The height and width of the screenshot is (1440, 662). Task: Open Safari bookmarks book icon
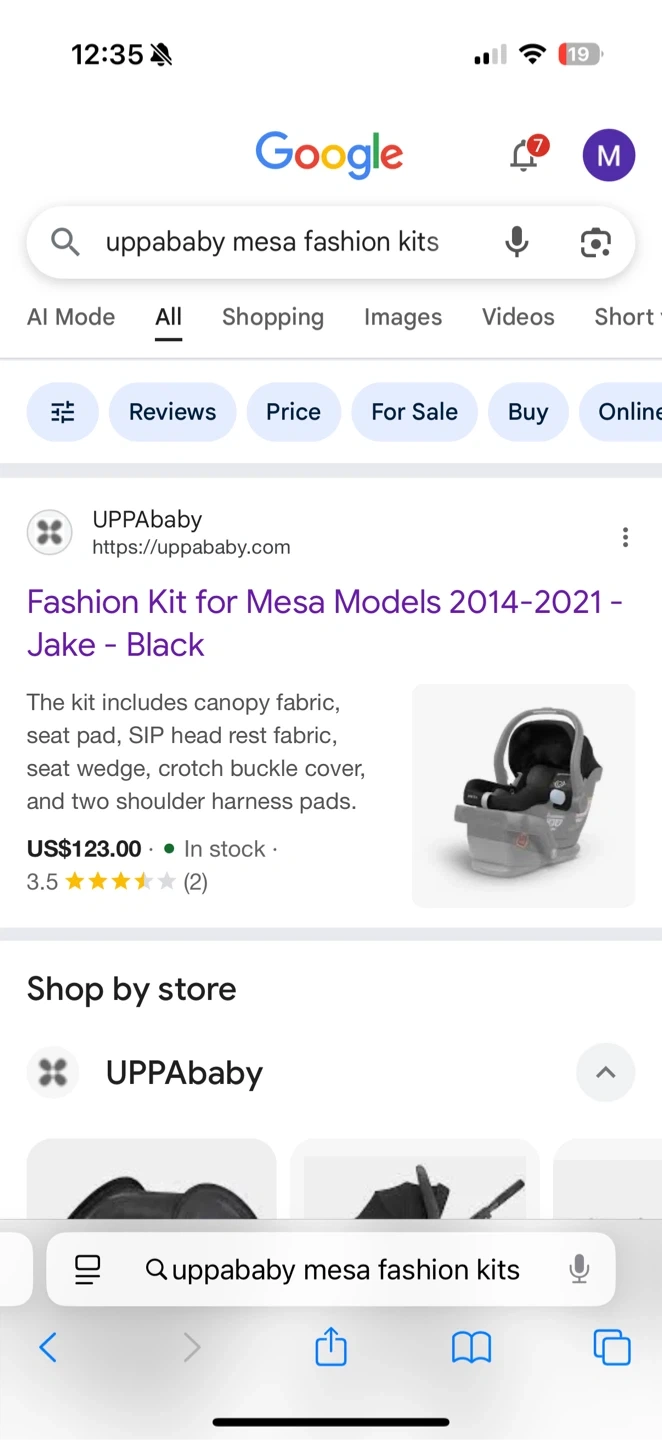pos(471,1347)
